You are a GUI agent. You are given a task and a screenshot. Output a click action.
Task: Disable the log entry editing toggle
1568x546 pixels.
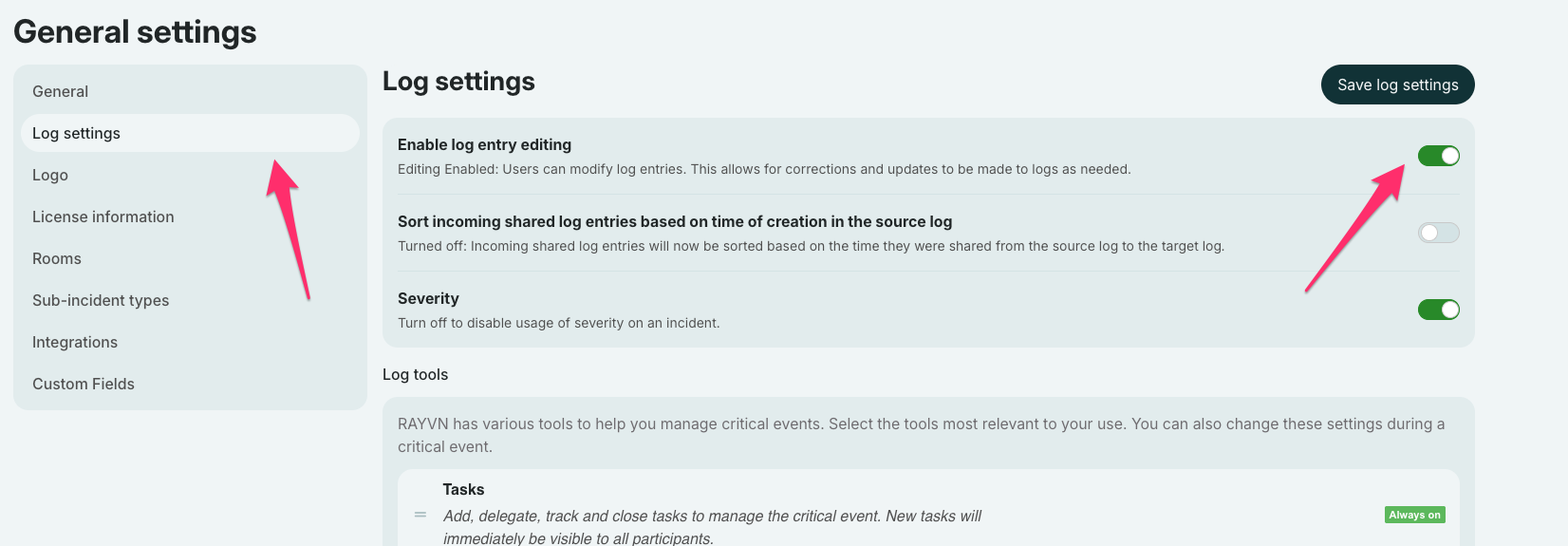point(1438,156)
